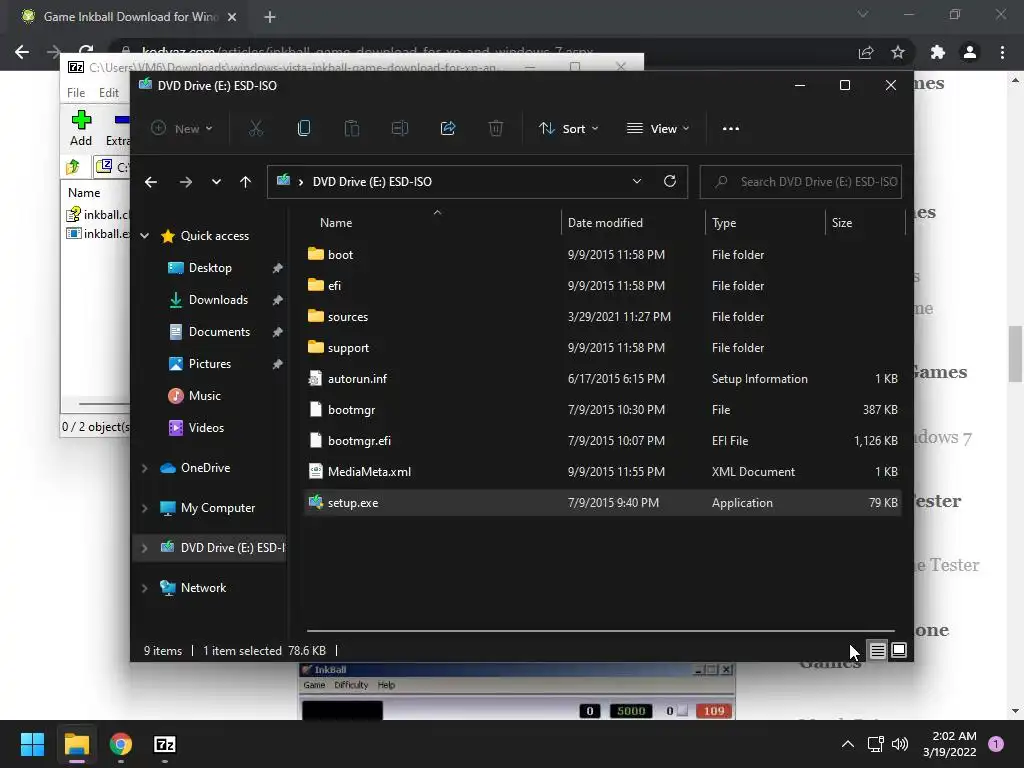The height and width of the screenshot is (768, 1024).
Task: Open Downloads in Quick access
Action: (218, 300)
